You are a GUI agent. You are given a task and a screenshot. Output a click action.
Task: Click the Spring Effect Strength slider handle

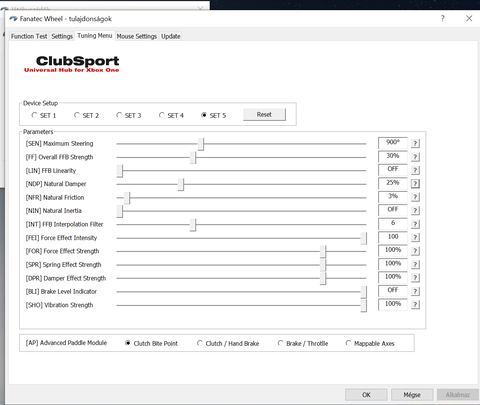(x=323, y=265)
